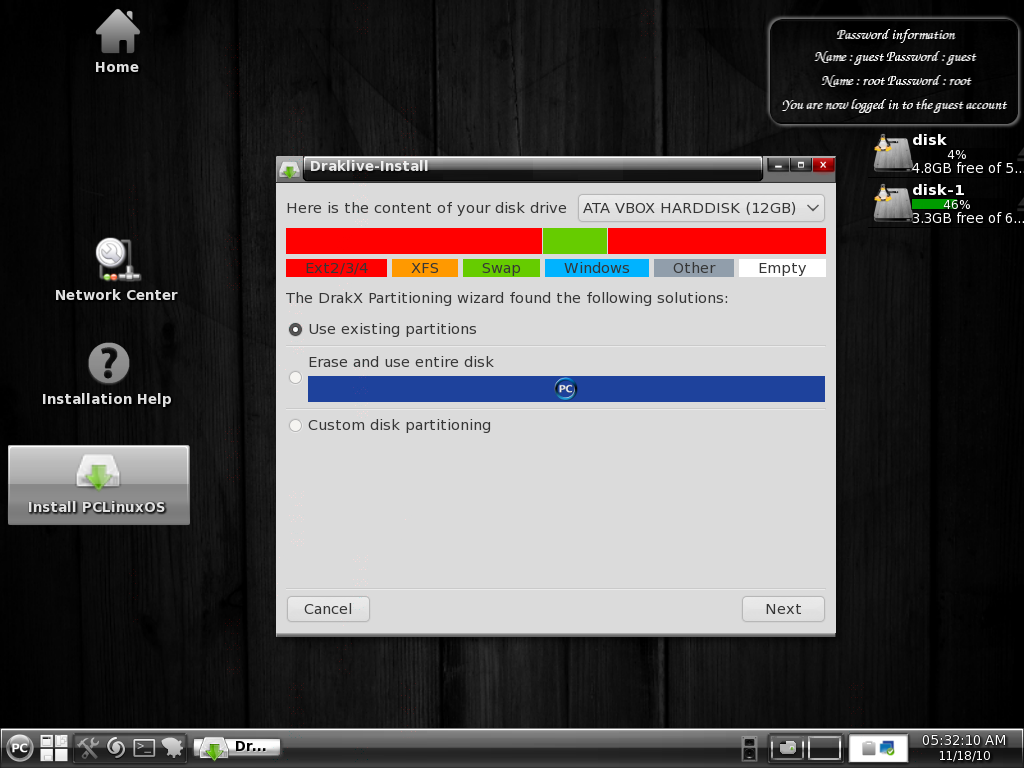
Task: Click the Cancel button
Action: coord(328,609)
